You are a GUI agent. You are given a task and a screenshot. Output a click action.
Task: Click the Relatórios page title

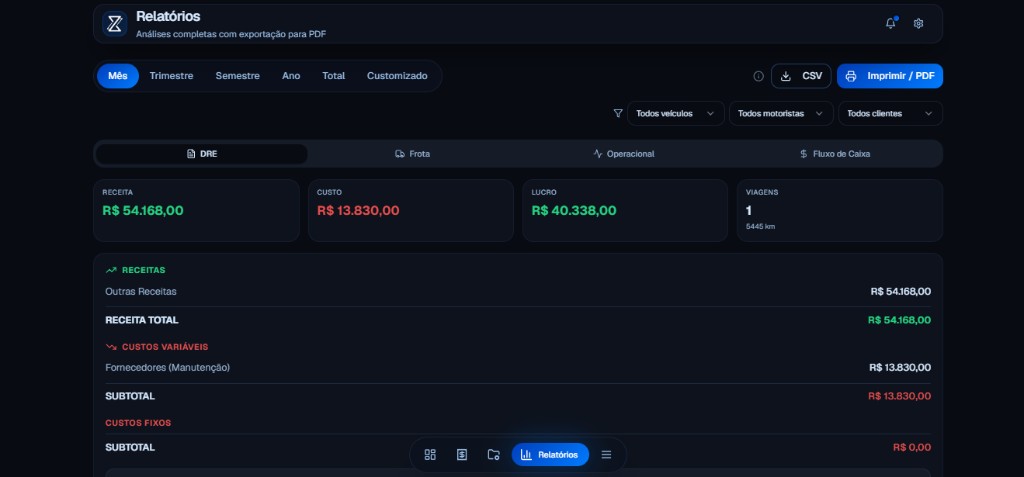(x=168, y=16)
